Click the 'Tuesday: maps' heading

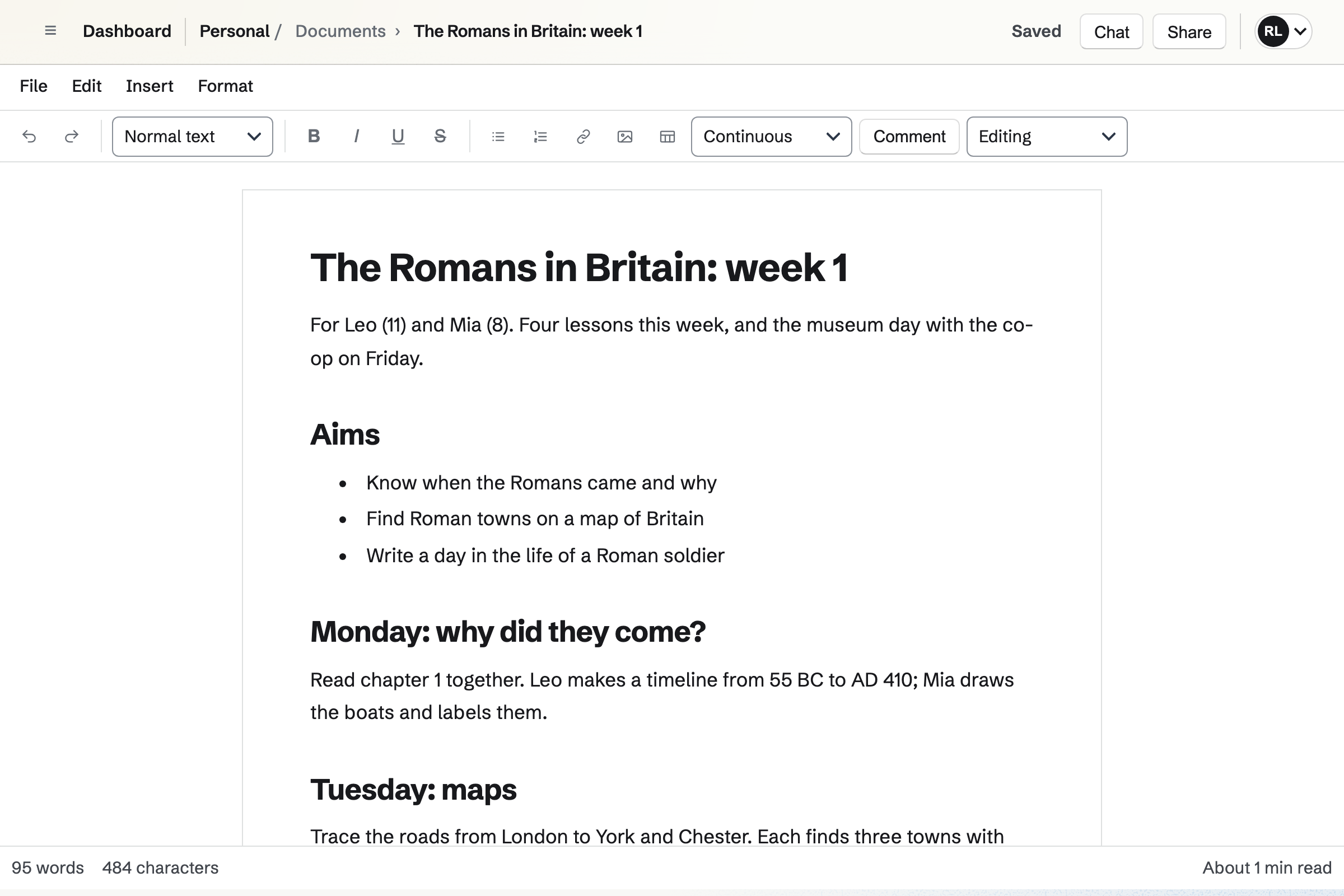[x=413, y=790]
